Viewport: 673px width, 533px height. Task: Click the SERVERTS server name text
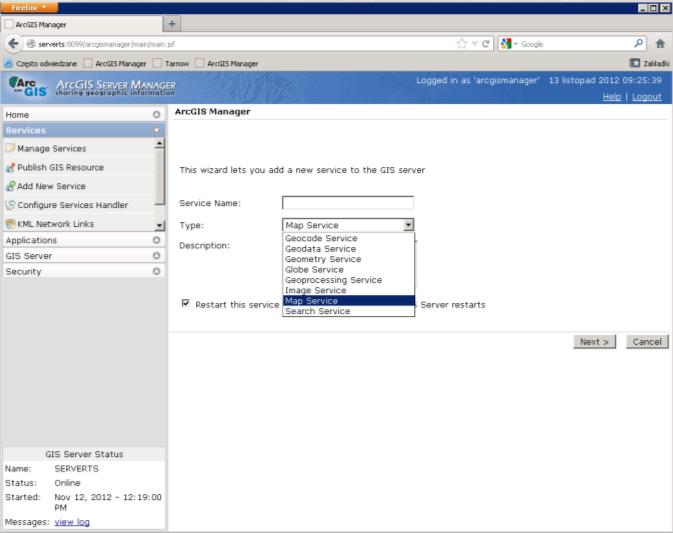tap(76, 469)
